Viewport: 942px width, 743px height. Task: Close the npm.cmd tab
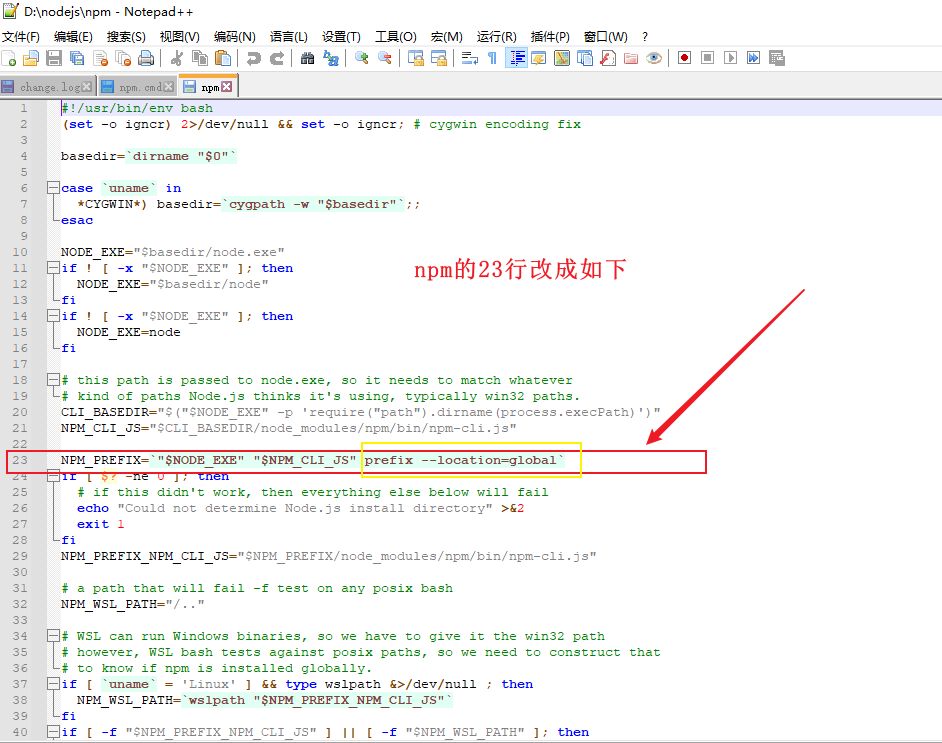click(x=169, y=86)
